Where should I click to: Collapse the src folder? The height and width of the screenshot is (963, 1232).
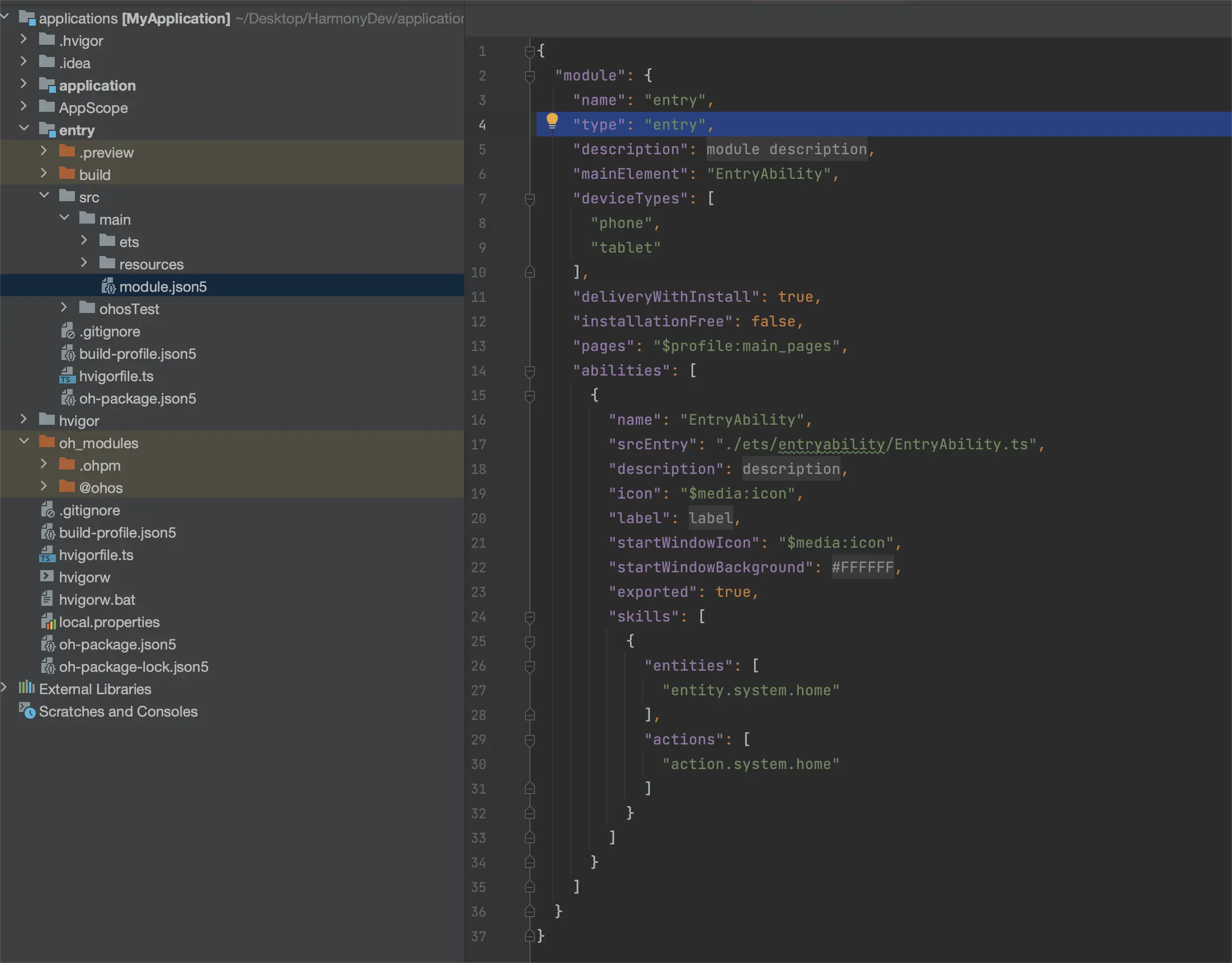coord(44,196)
